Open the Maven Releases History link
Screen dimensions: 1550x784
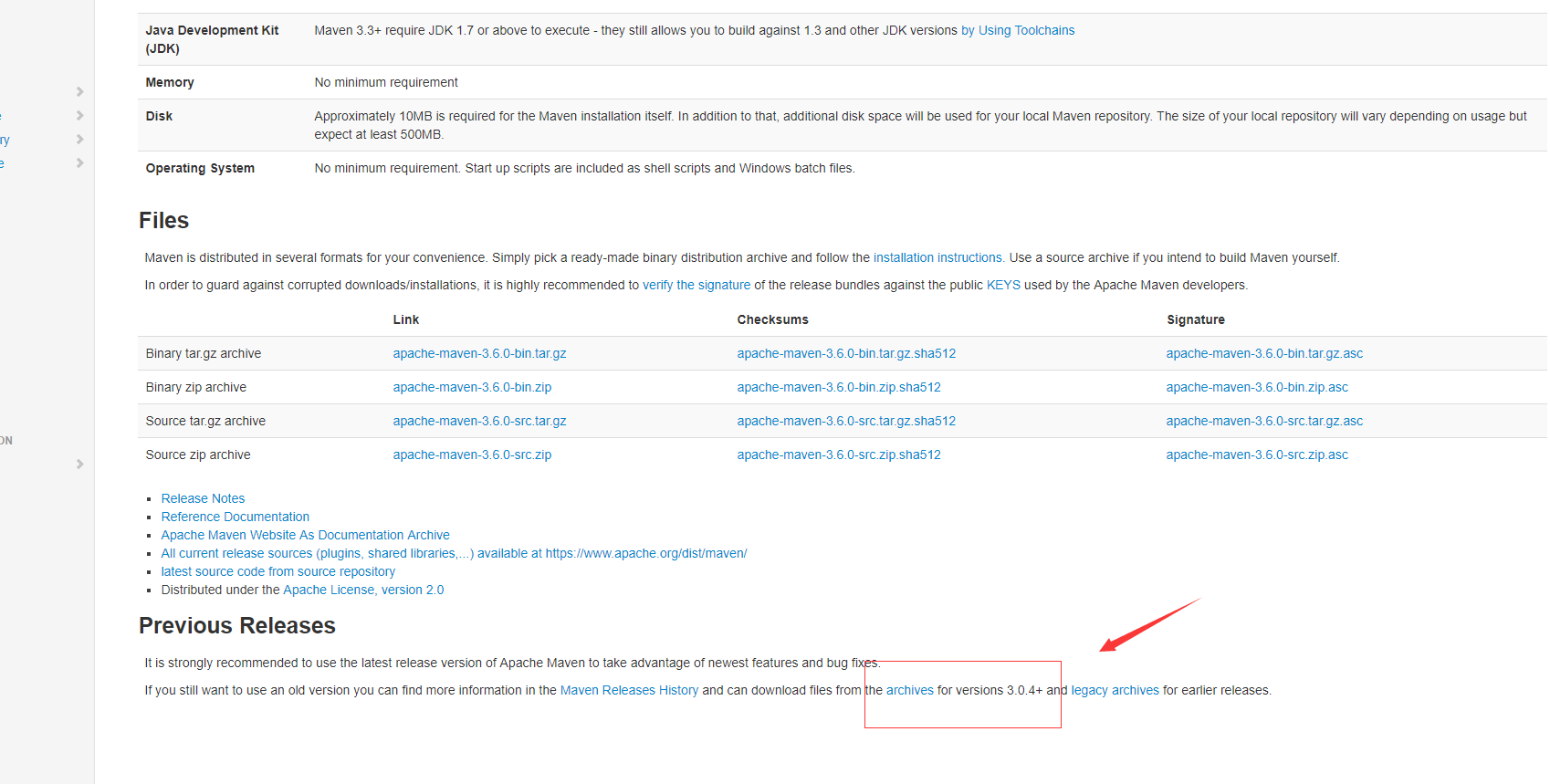[629, 690]
